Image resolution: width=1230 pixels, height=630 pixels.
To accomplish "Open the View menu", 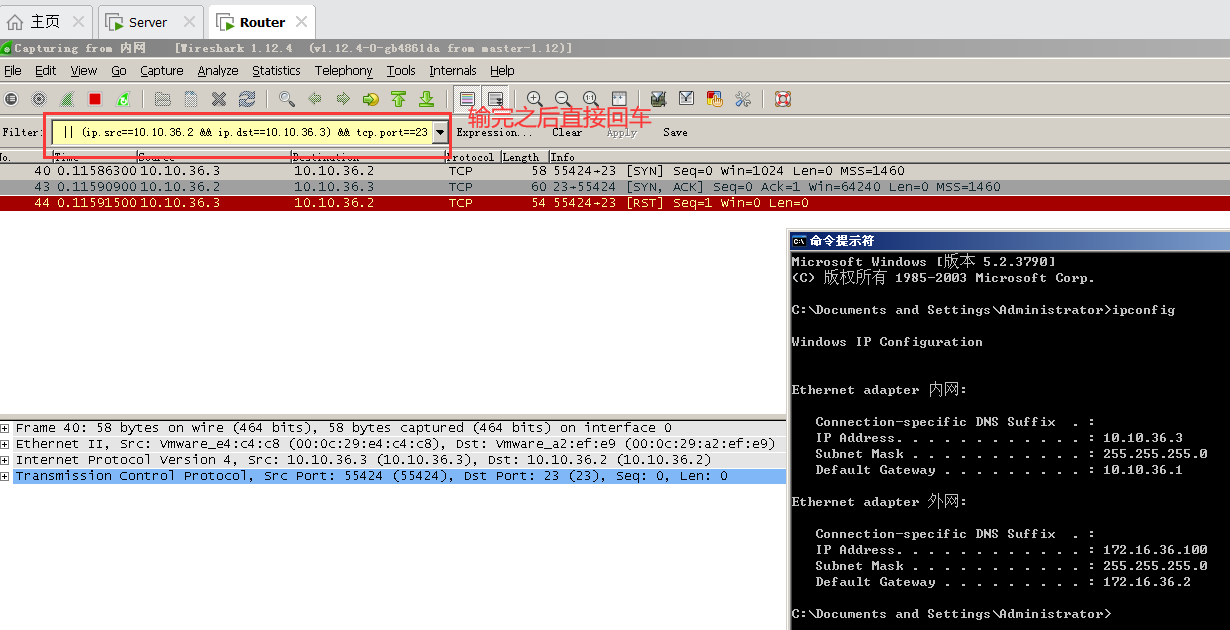I will click(x=84, y=71).
